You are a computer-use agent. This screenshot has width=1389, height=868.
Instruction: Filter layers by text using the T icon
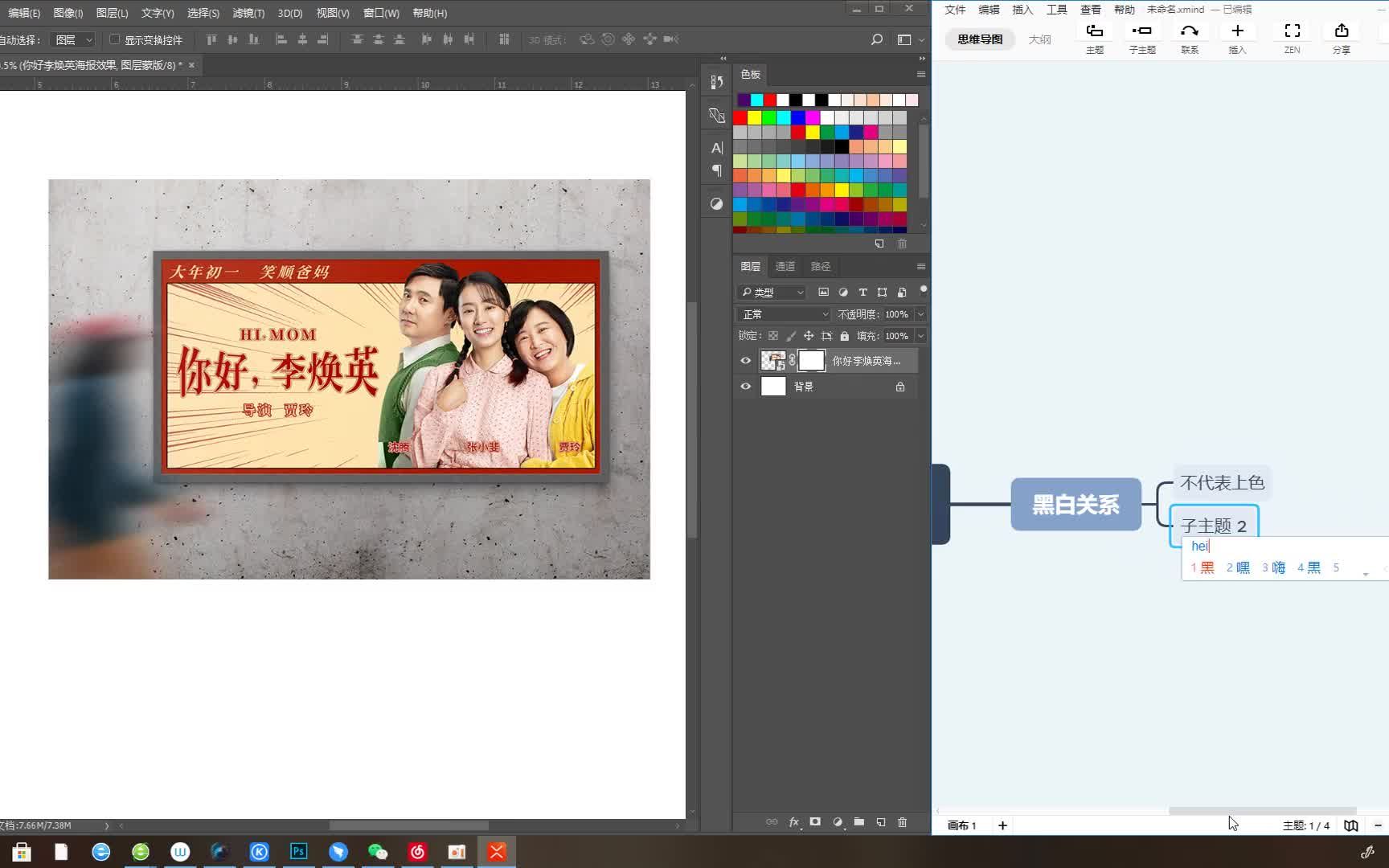pyautogui.click(x=862, y=292)
